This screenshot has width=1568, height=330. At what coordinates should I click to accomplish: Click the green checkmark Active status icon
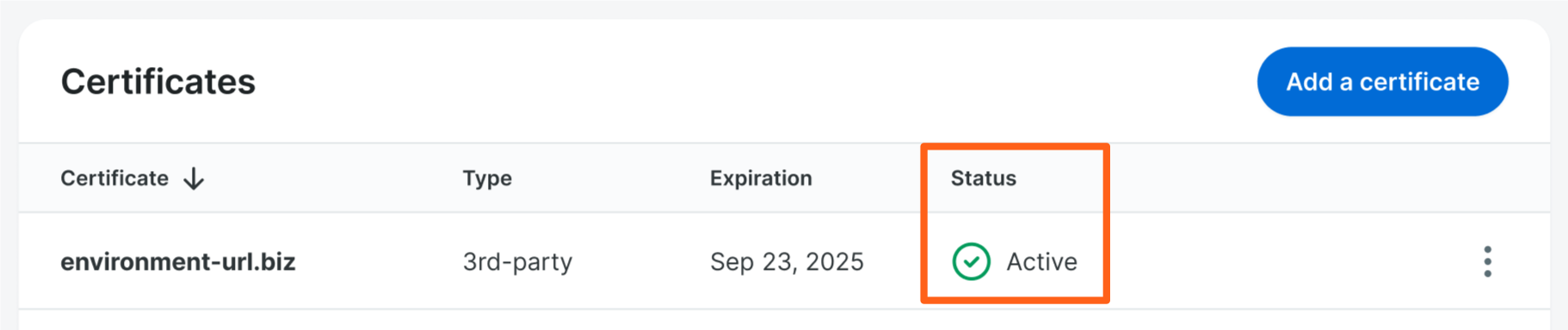(971, 261)
